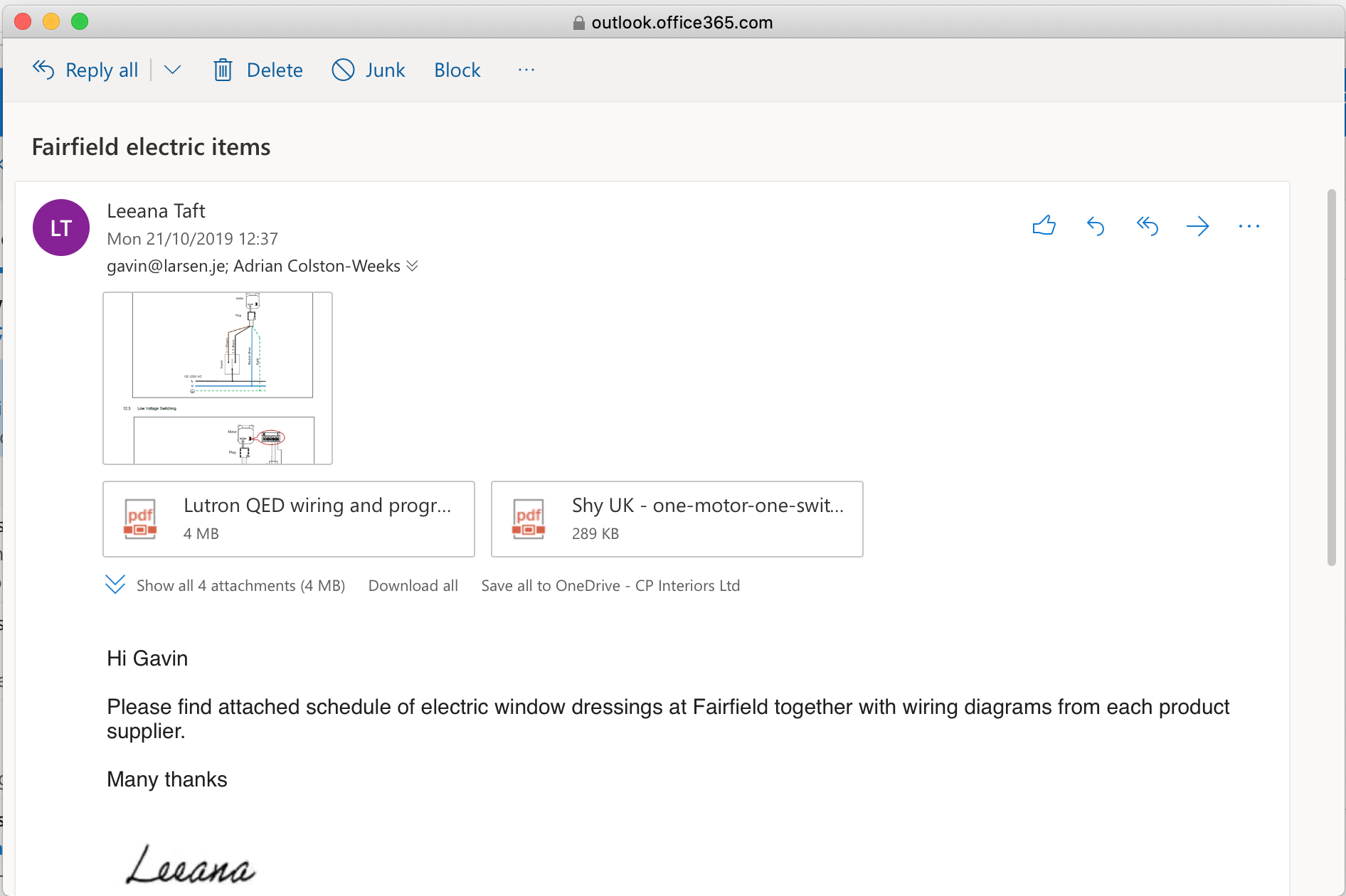Open the message's more actions ellipsis

point(1249,226)
